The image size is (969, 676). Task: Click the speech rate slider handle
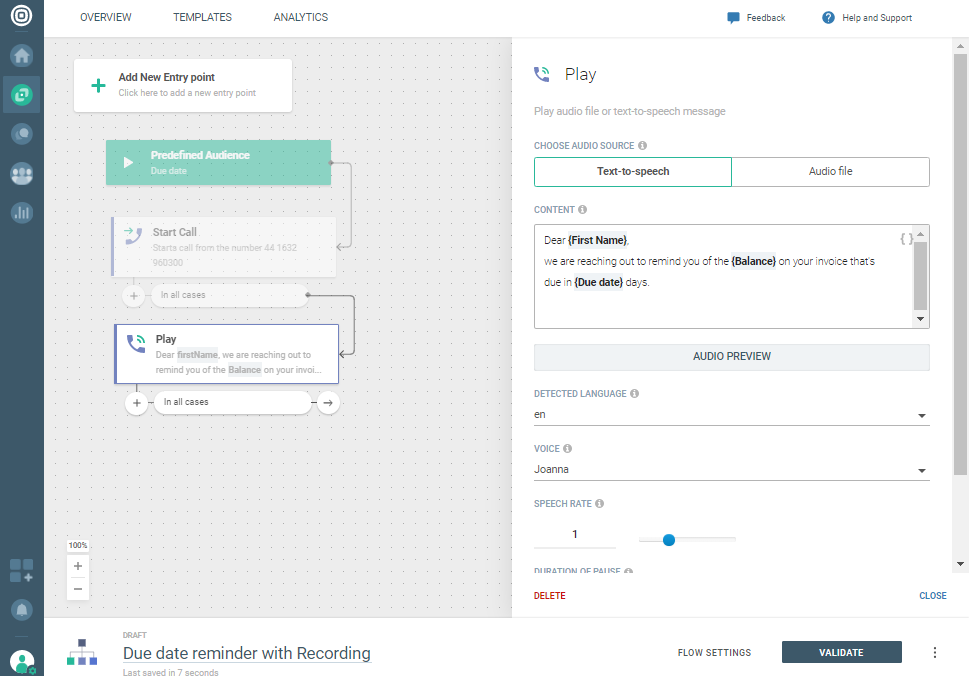(x=669, y=540)
